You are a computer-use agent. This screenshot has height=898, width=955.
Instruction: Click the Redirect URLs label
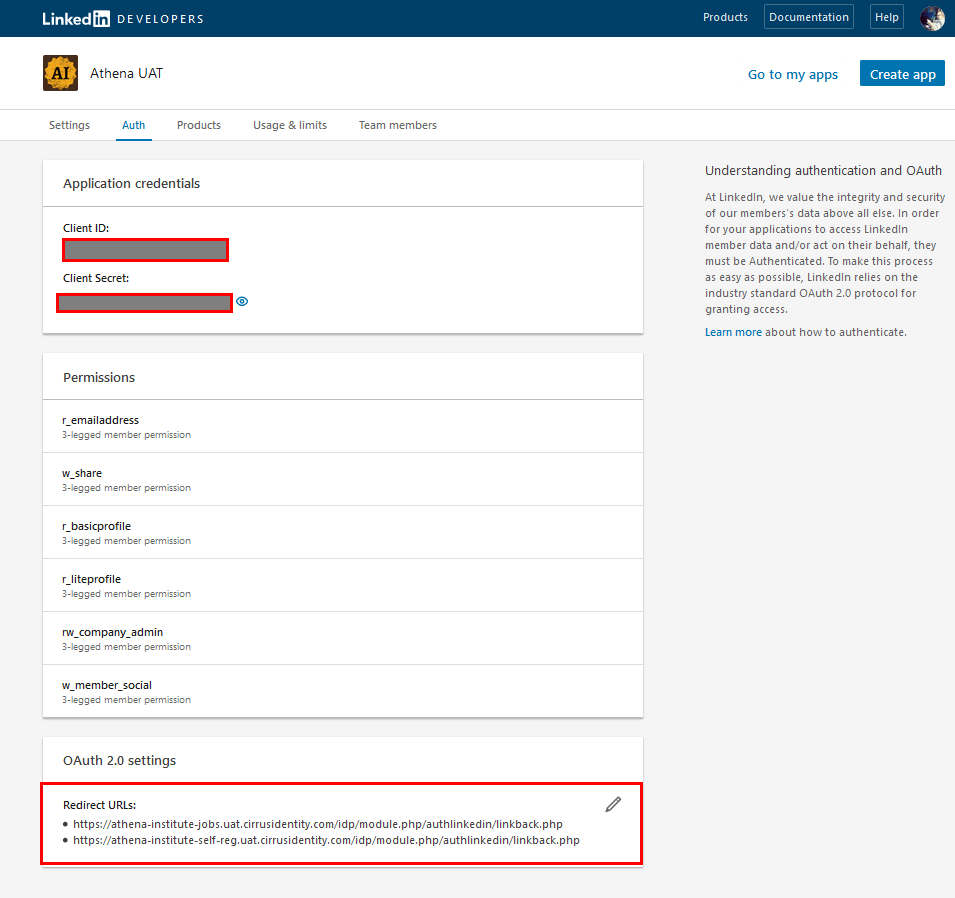[x=99, y=805]
